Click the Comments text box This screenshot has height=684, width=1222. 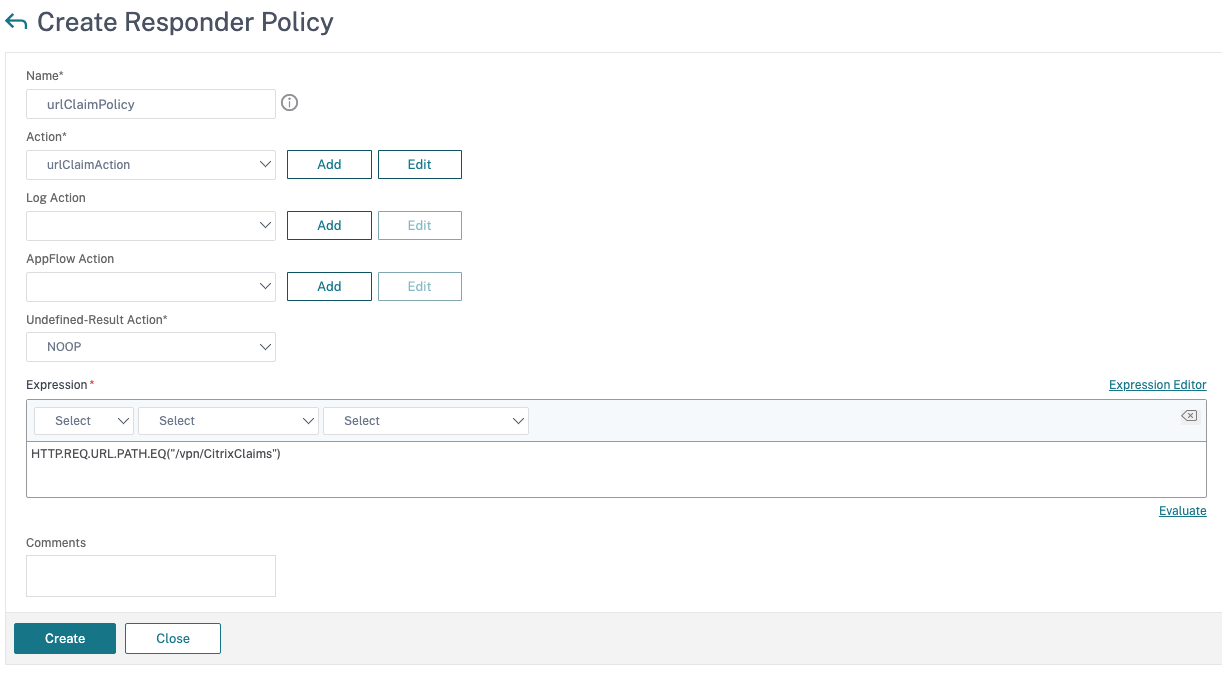tap(151, 576)
